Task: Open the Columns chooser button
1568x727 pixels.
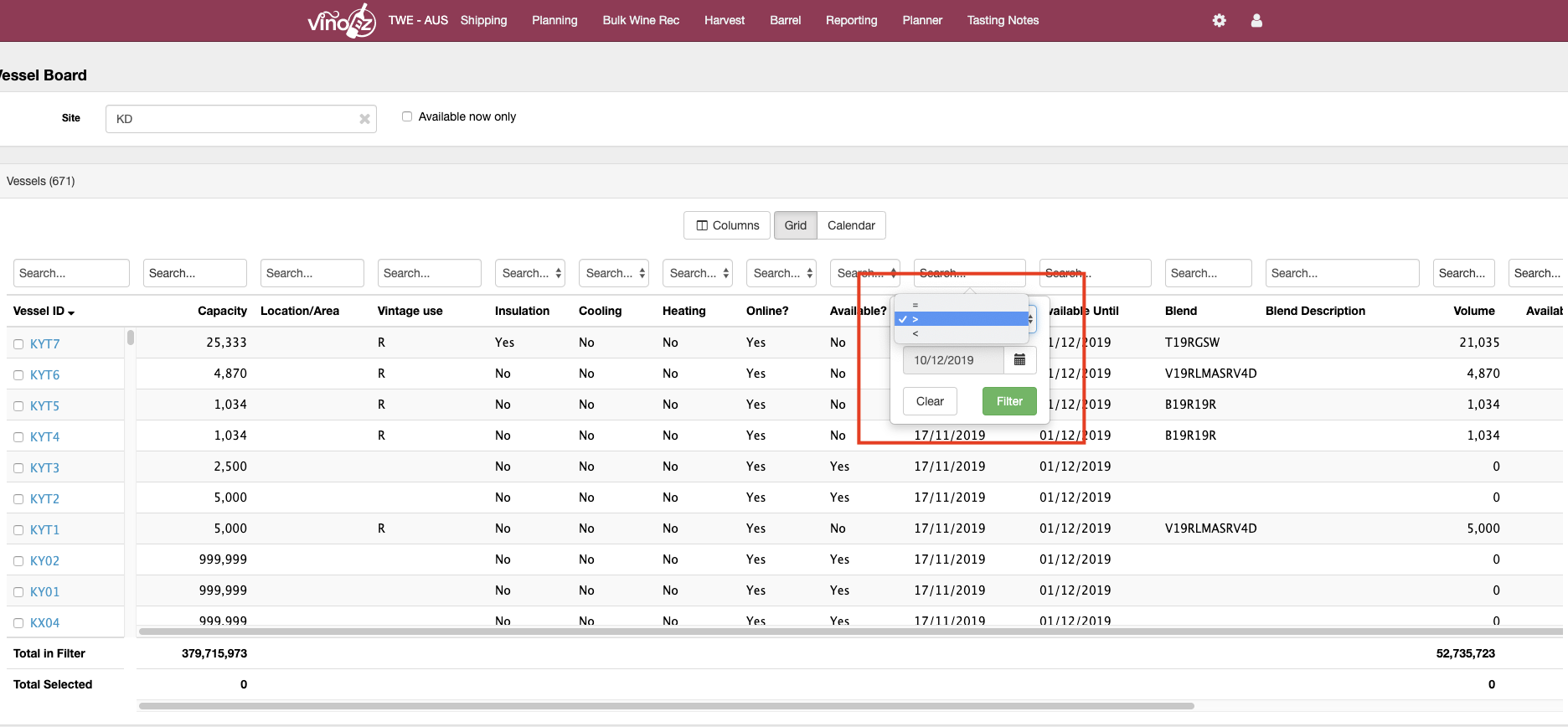Action: [727, 225]
